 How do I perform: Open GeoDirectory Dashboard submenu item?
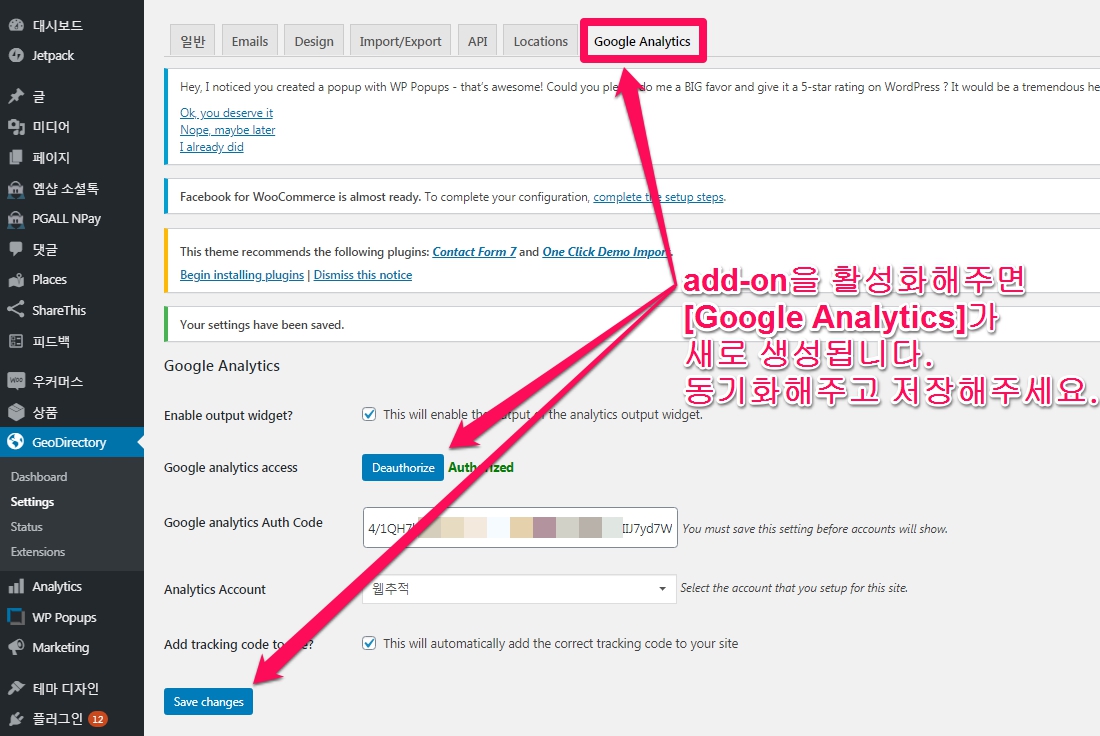[x=39, y=476]
